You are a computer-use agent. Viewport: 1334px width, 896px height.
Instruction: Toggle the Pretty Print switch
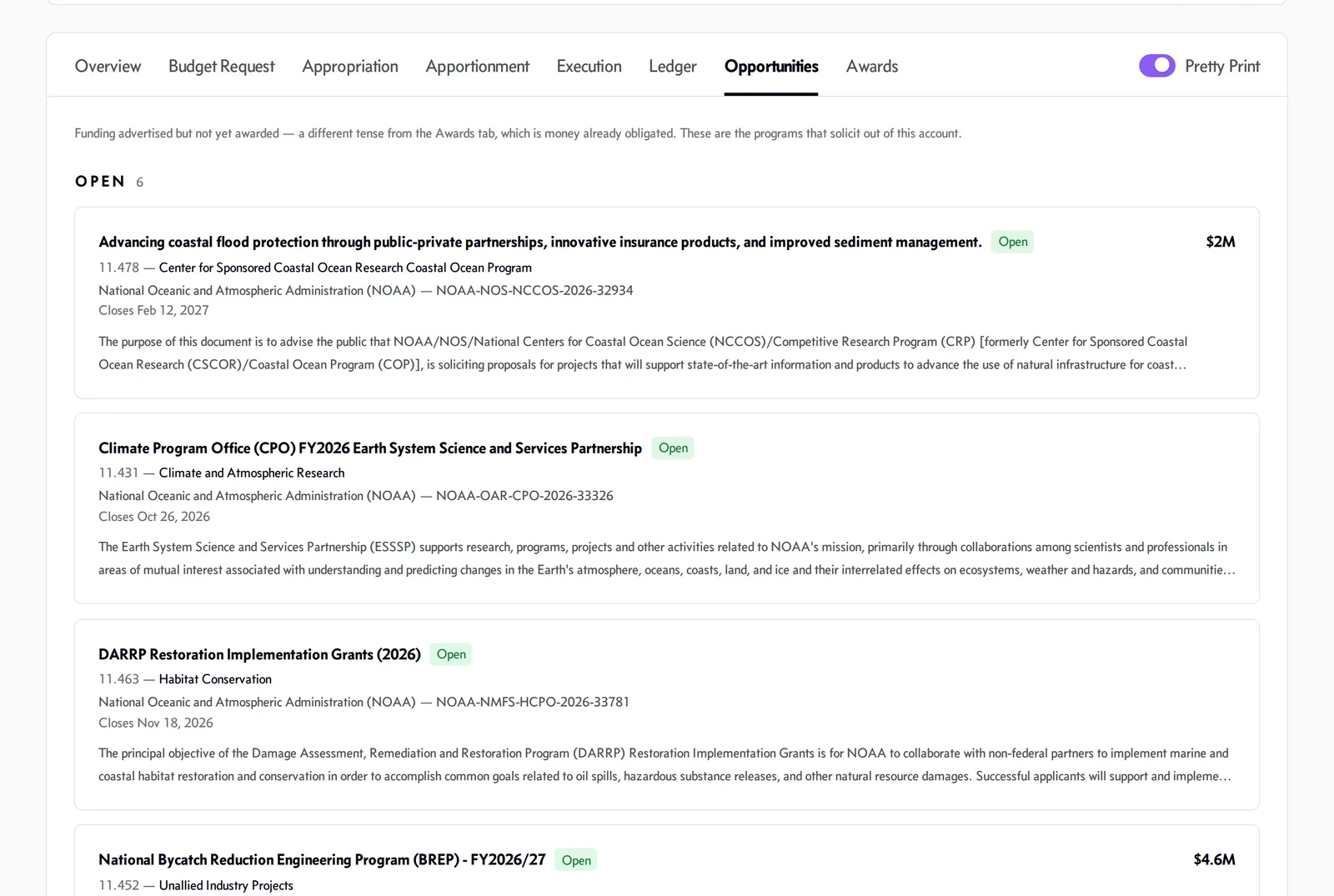(x=1157, y=66)
